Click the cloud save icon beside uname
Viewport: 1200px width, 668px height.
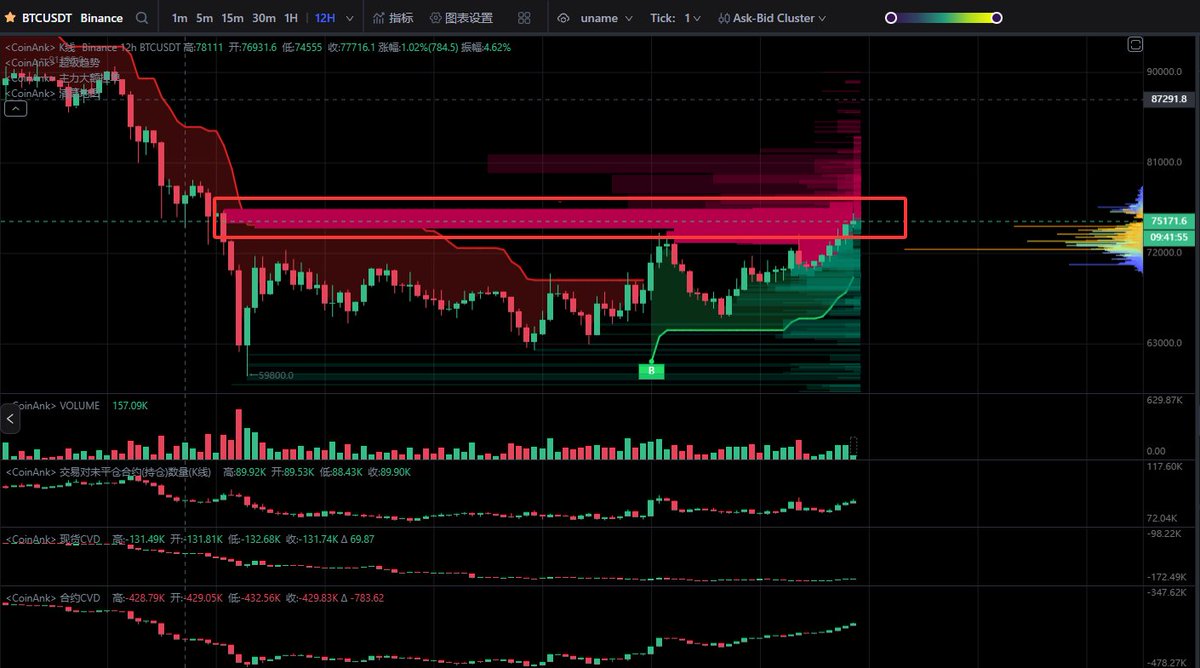(564, 18)
